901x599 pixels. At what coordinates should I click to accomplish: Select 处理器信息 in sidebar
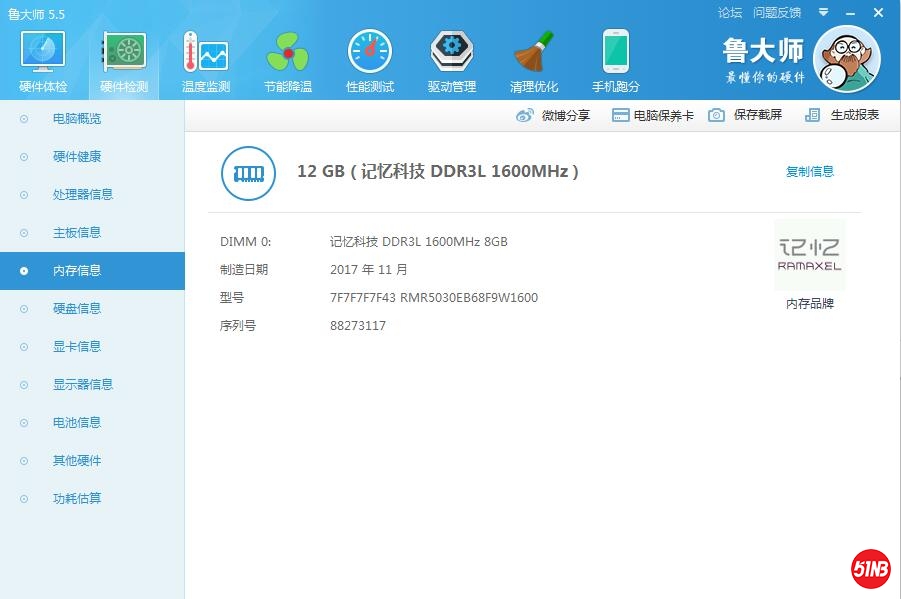(x=83, y=195)
